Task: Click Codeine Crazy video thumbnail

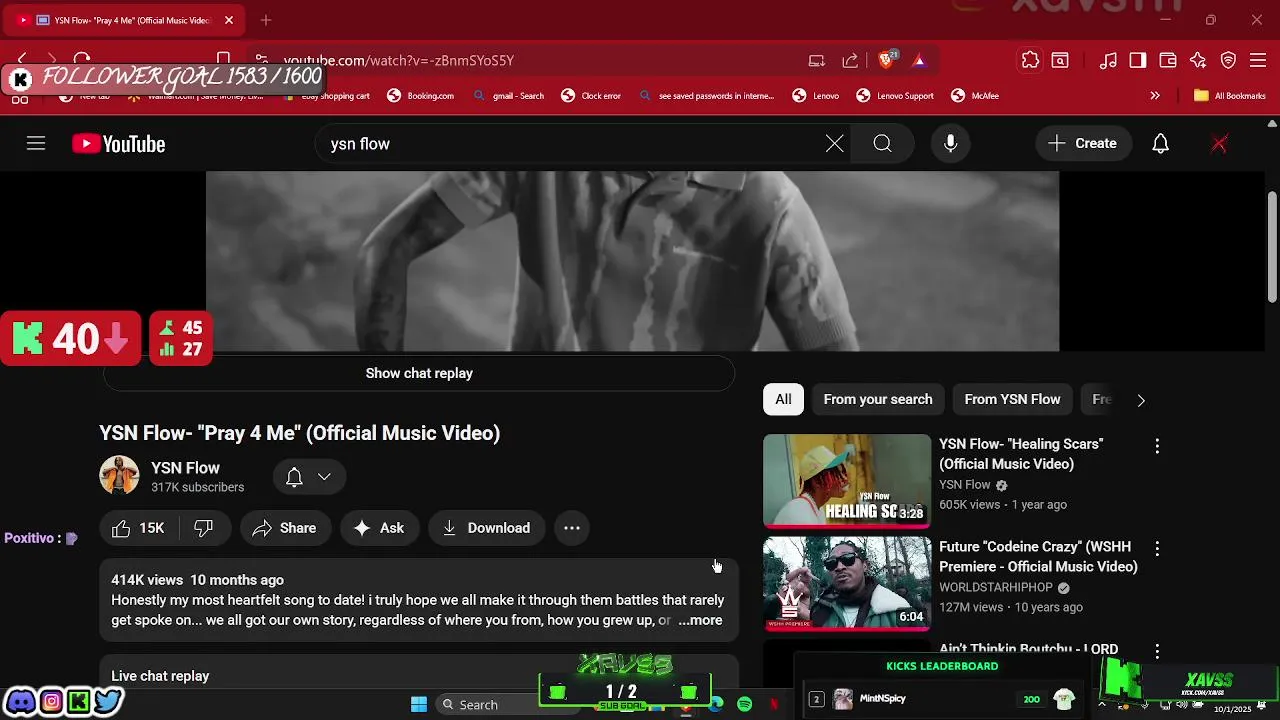Action: coord(847,583)
